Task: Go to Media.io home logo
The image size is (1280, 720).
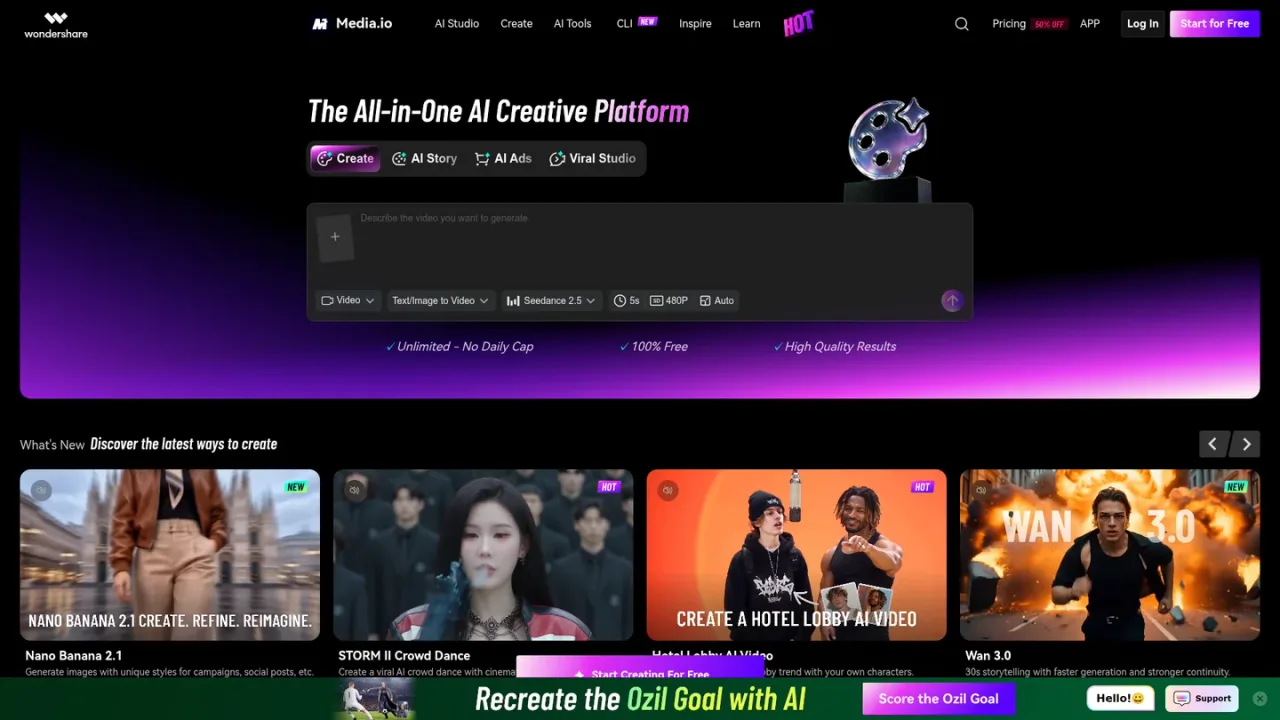Action: (352, 23)
